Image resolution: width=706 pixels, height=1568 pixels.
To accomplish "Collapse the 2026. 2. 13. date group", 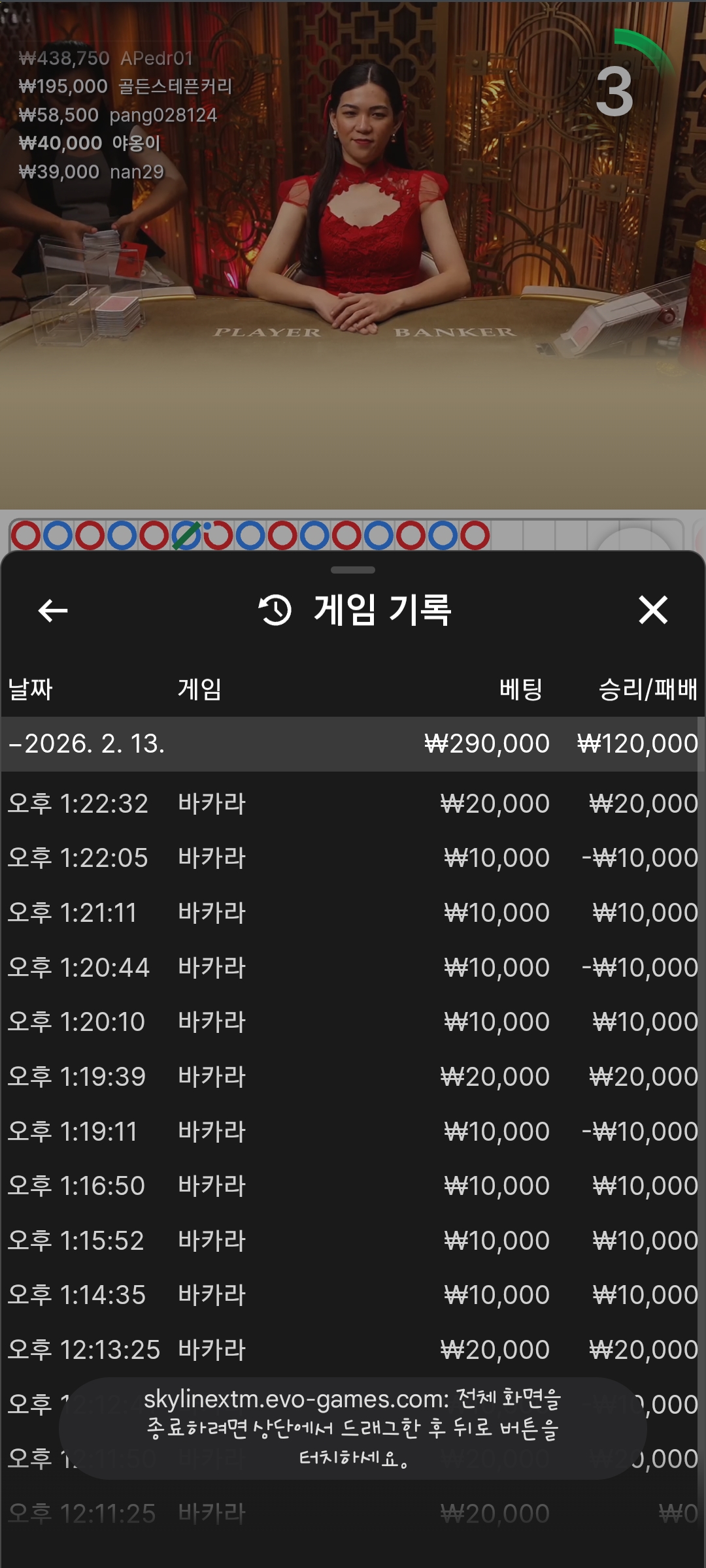I will click(x=85, y=743).
